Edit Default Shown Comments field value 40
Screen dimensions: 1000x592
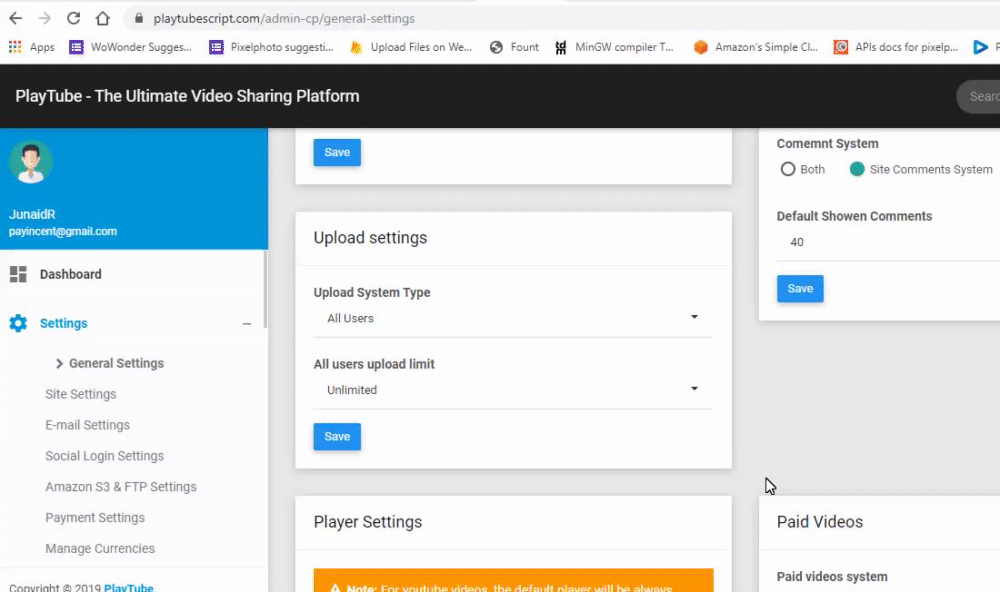pos(888,242)
